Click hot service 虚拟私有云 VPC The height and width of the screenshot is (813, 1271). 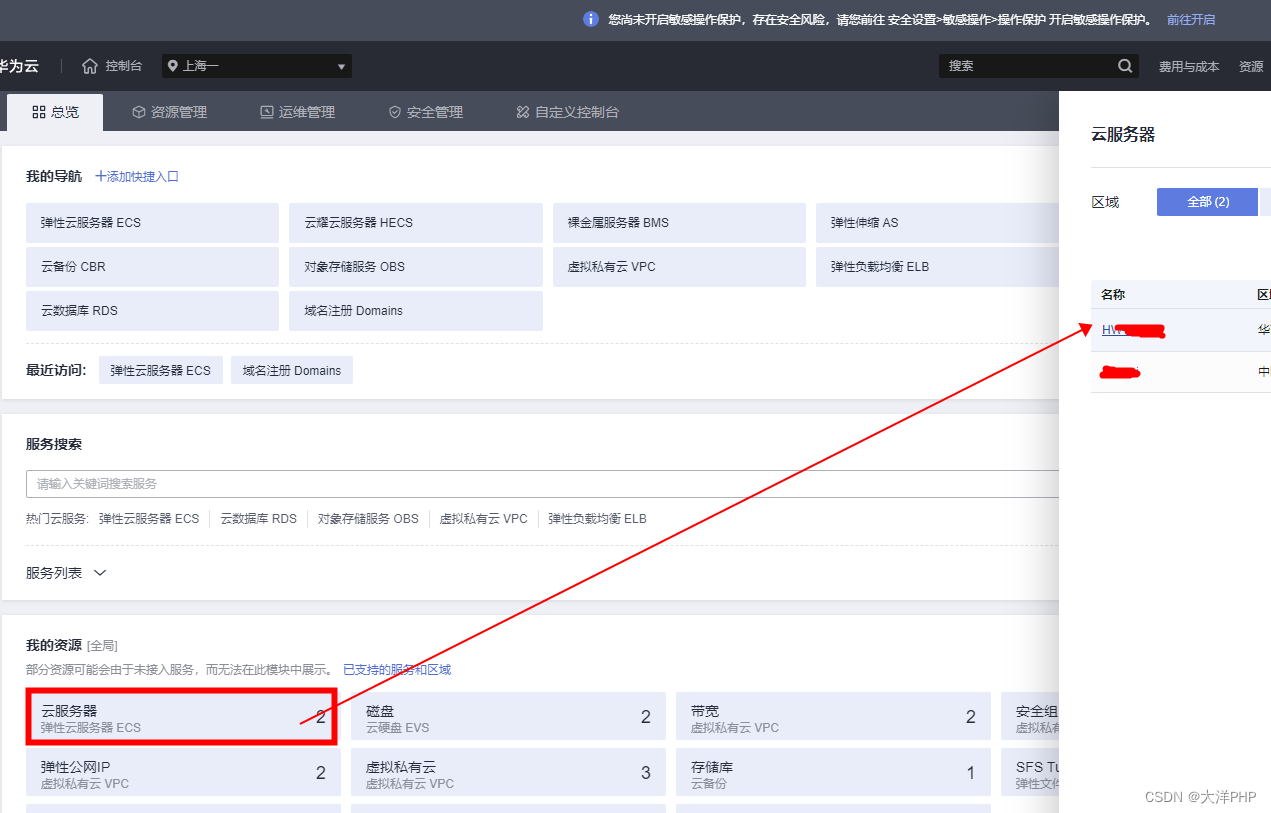[484, 519]
